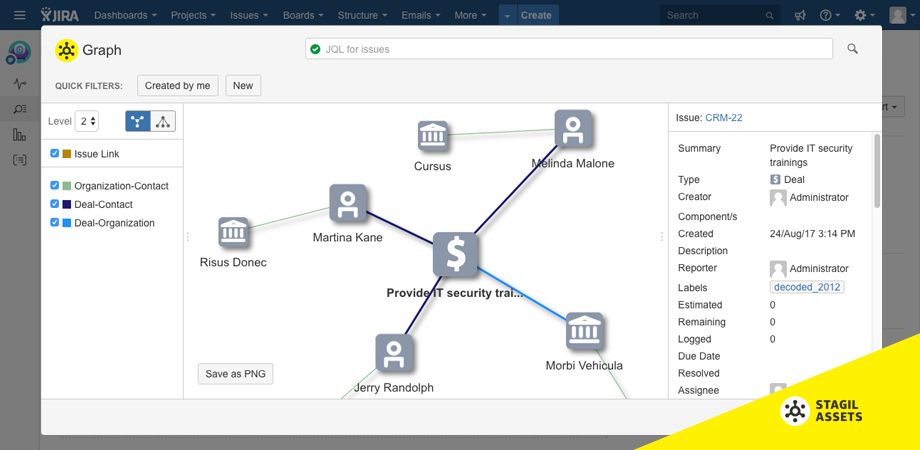This screenshot has height=450, width=920.
Task: Toggle the Issue Link checkbox
Action: click(x=55, y=153)
